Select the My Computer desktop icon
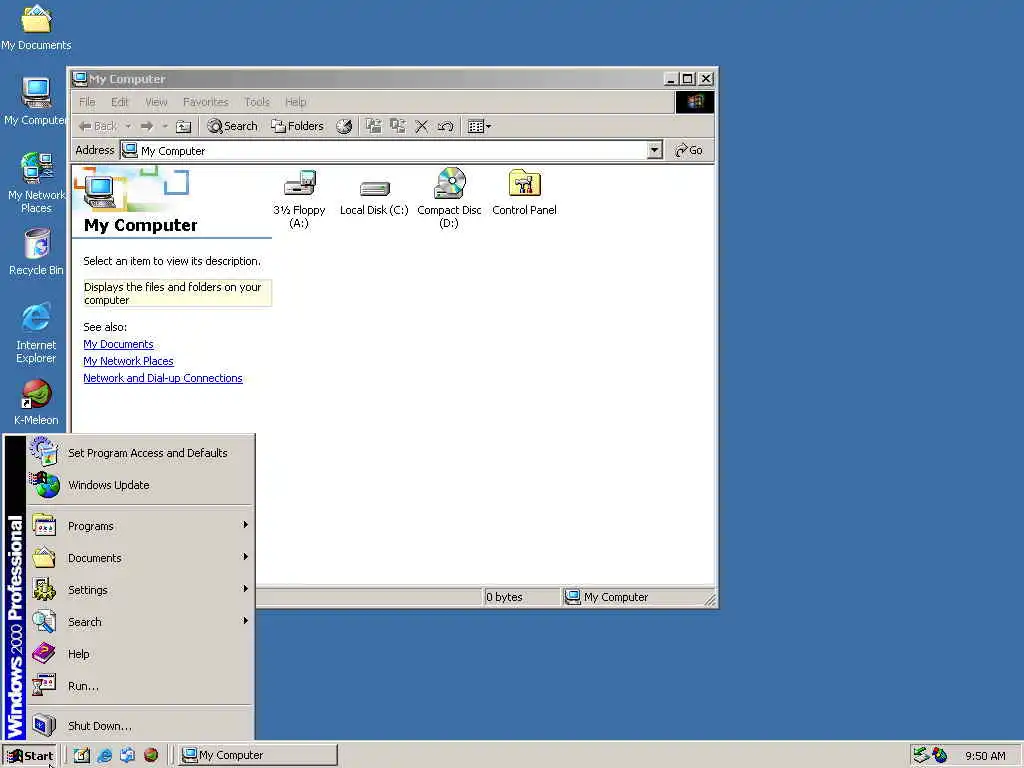The height and width of the screenshot is (768, 1024). (36, 101)
